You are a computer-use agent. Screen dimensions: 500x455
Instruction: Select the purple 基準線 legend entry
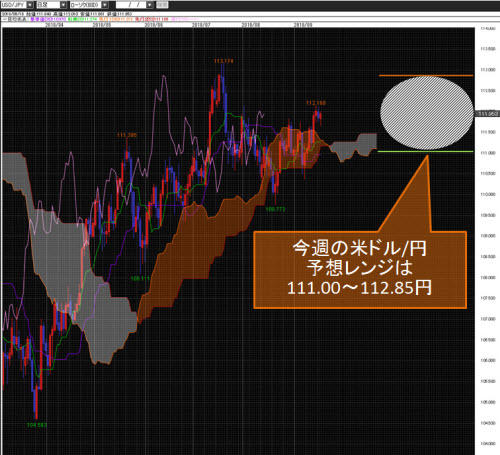click(48, 19)
